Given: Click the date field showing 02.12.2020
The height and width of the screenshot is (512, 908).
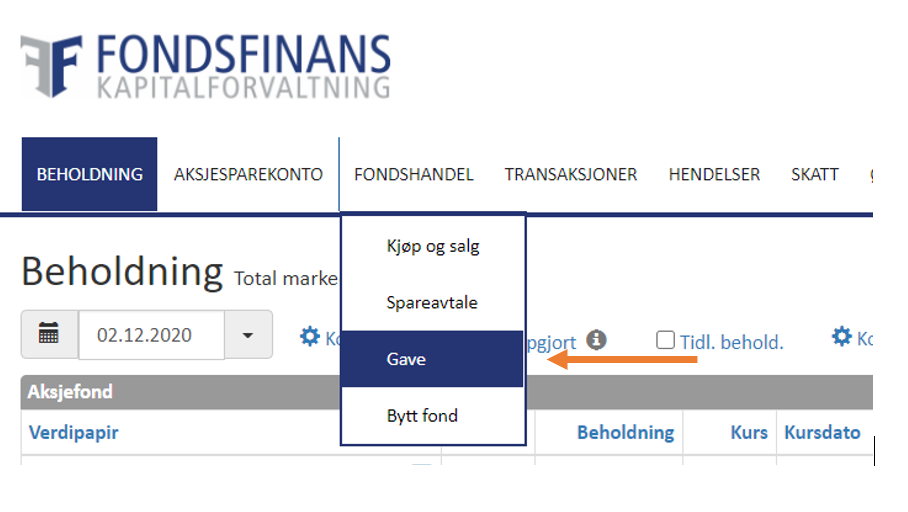Looking at the screenshot, I should (152, 335).
